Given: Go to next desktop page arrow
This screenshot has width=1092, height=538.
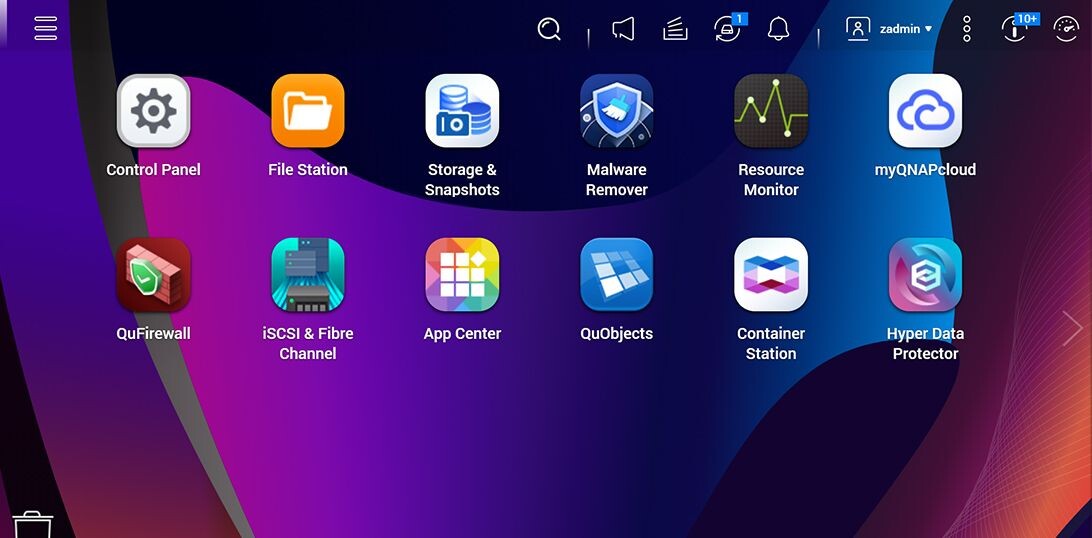Looking at the screenshot, I should point(1072,329).
